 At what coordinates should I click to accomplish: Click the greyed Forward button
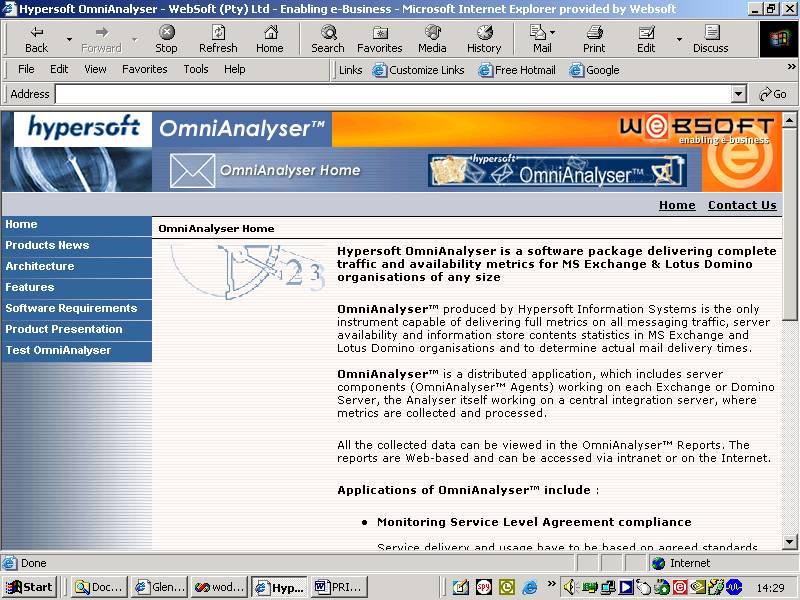coord(102,39)
